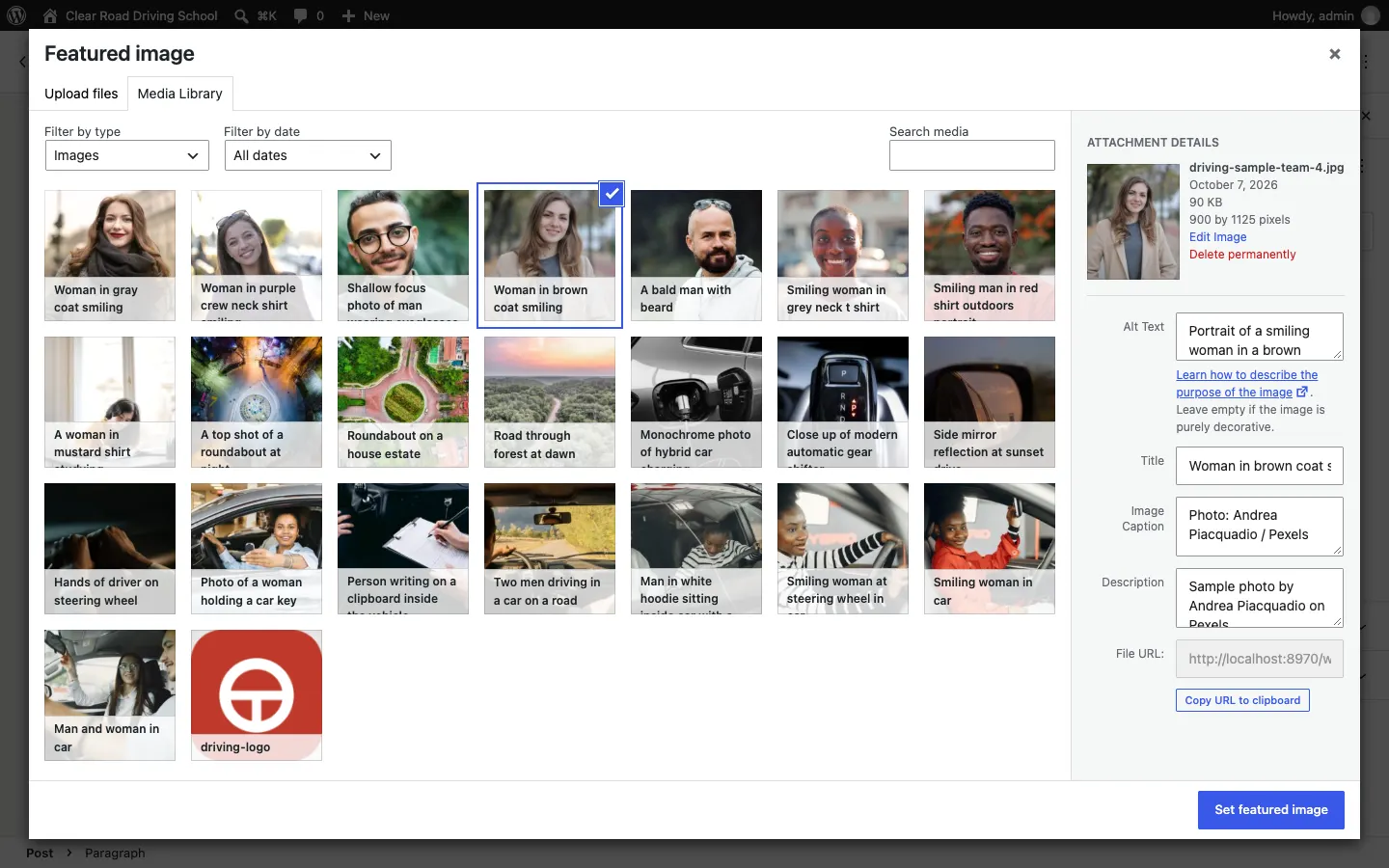Screen dimensions: 1389x868
Task: Select Photo of woman holding car key
Action: pyautogui.click(x=257, y=549)
